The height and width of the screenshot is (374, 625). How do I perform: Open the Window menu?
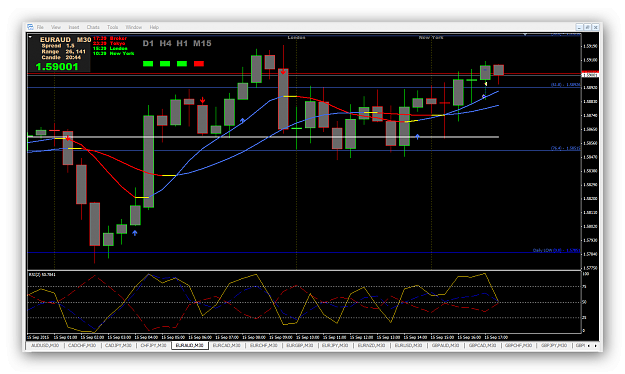pos(134,27)
